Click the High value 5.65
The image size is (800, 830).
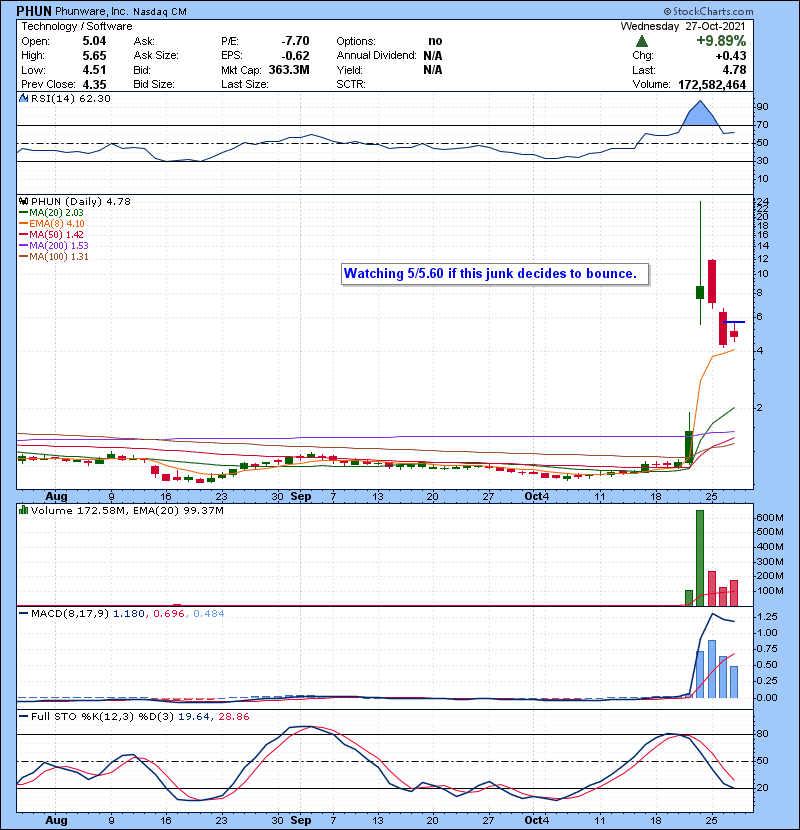[x=94, y=56]
